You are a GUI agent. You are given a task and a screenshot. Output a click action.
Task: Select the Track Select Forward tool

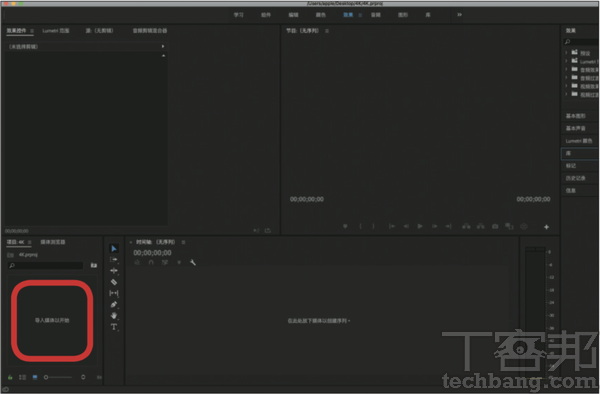114,260
